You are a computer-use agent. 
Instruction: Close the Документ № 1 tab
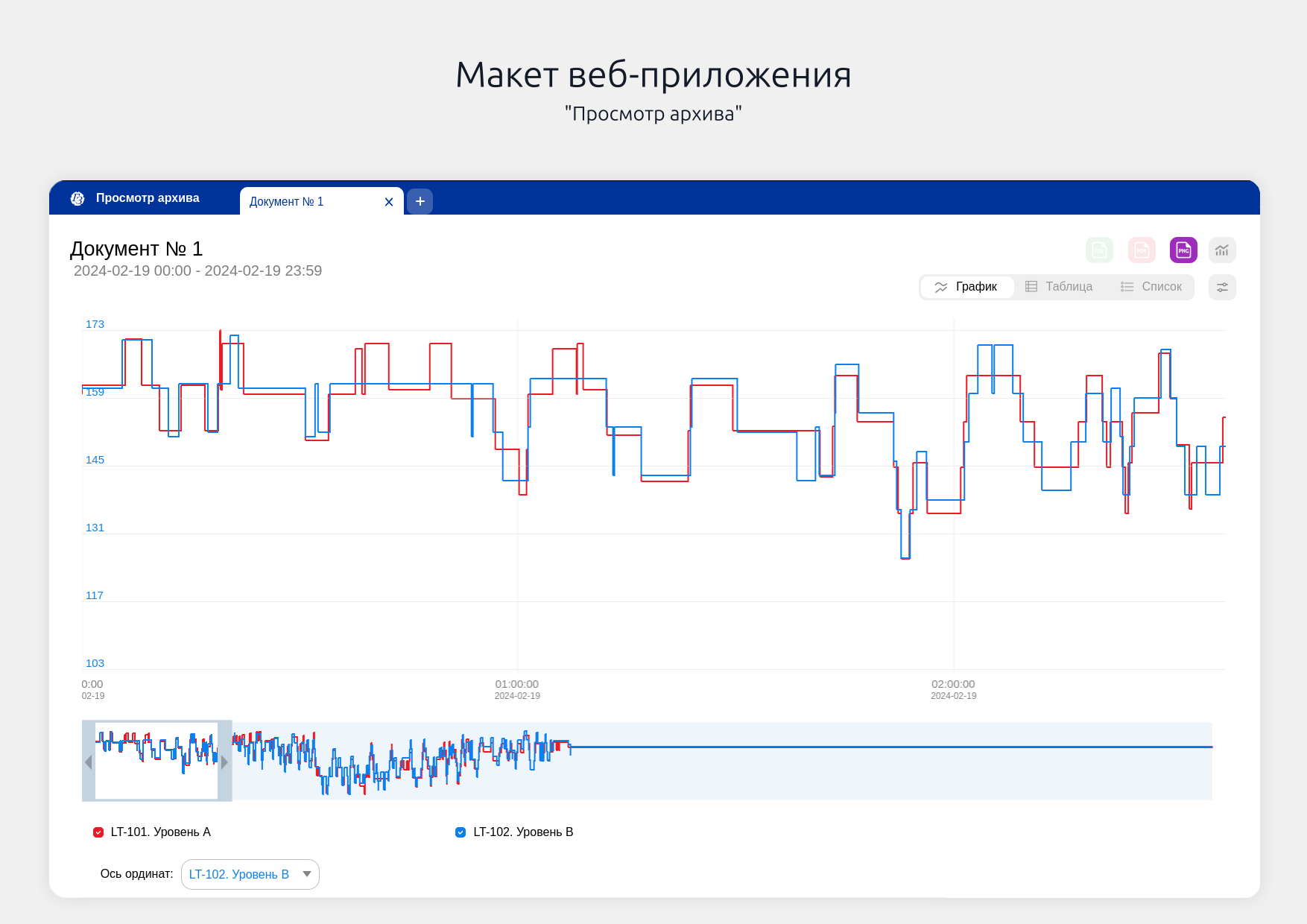[389, 202]
